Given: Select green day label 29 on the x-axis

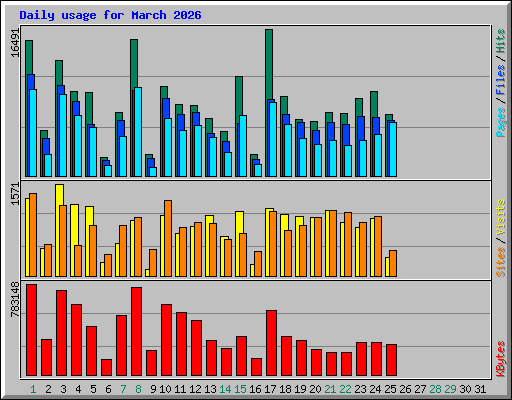Looking at the screenshot, I should [x=450, y=389].
